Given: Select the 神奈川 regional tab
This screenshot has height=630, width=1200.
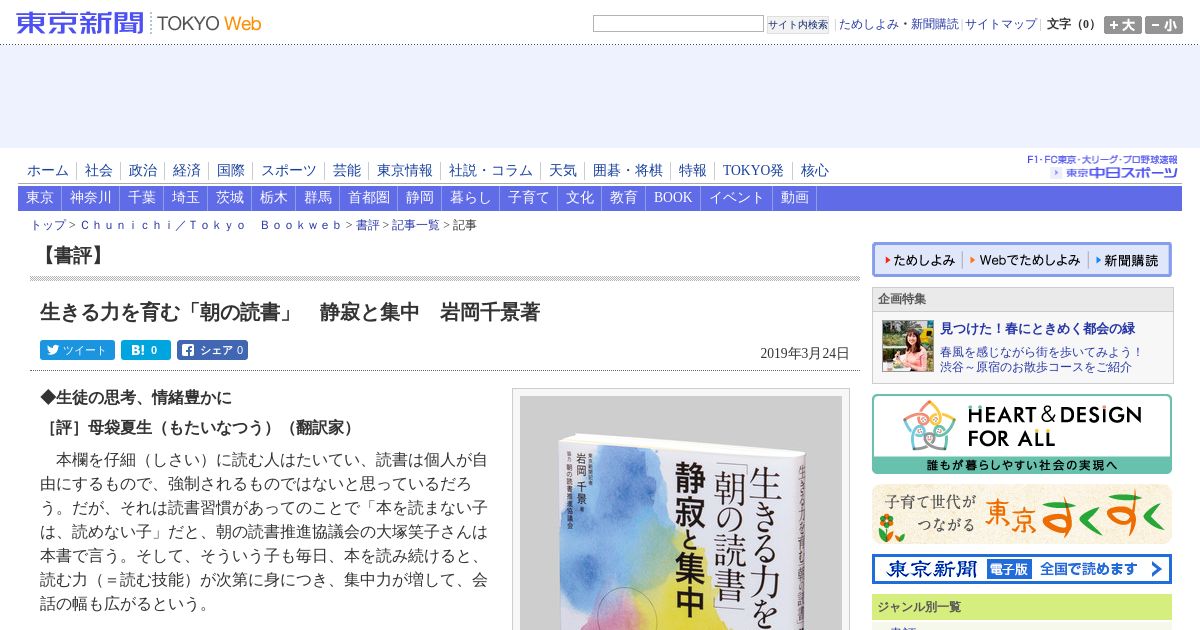Looking at the screenshot, I should click(x=91, y=198).
